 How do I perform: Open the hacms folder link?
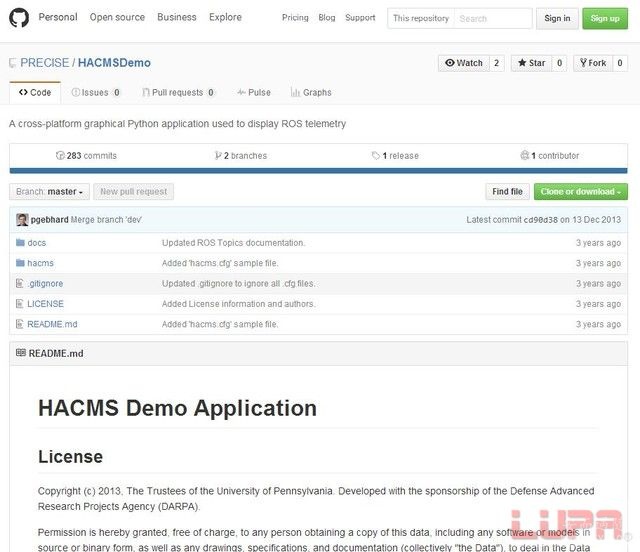[x=40, y=263]
